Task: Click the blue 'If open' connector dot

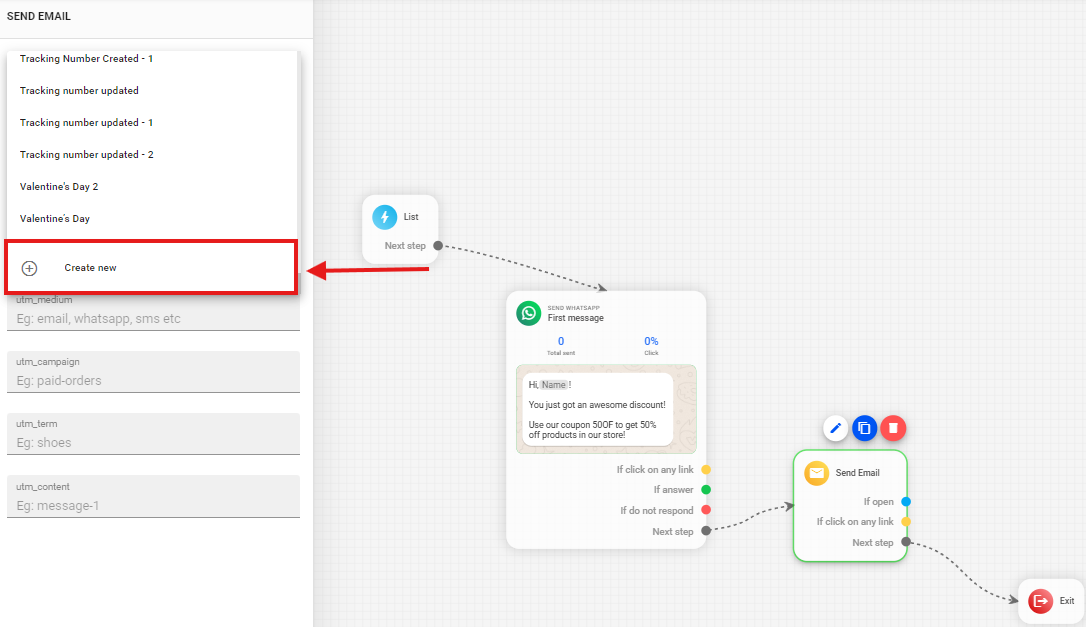Action: [906, 502]
